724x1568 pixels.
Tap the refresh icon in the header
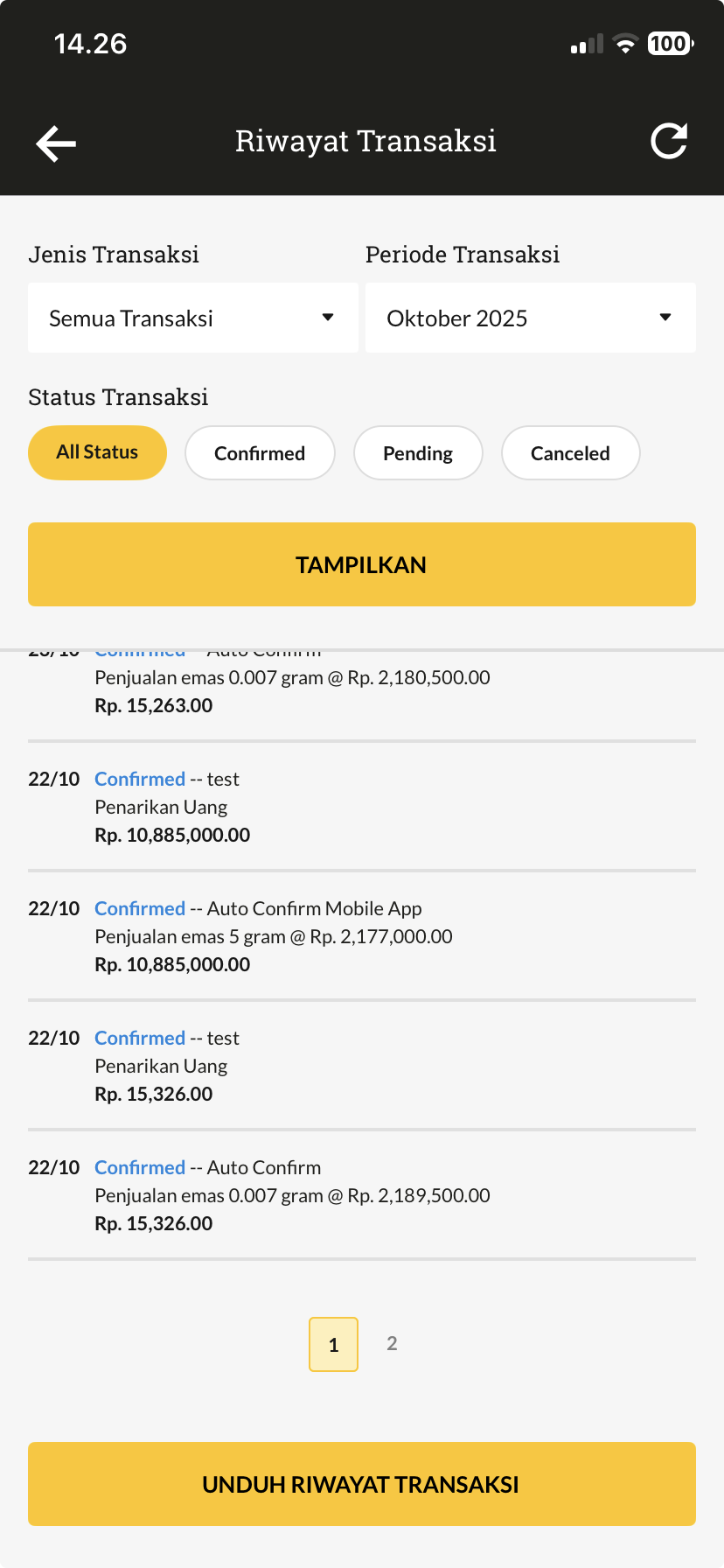point(669,141)
